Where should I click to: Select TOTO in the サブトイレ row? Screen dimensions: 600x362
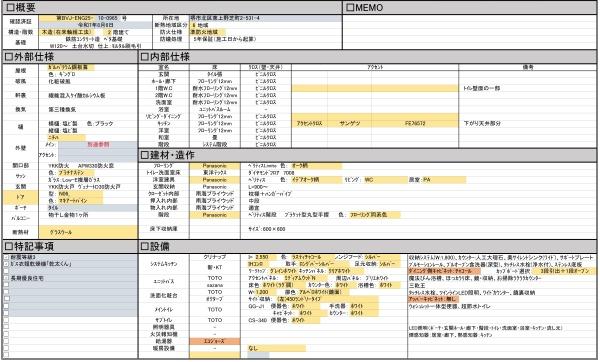[x=215, y=320]
